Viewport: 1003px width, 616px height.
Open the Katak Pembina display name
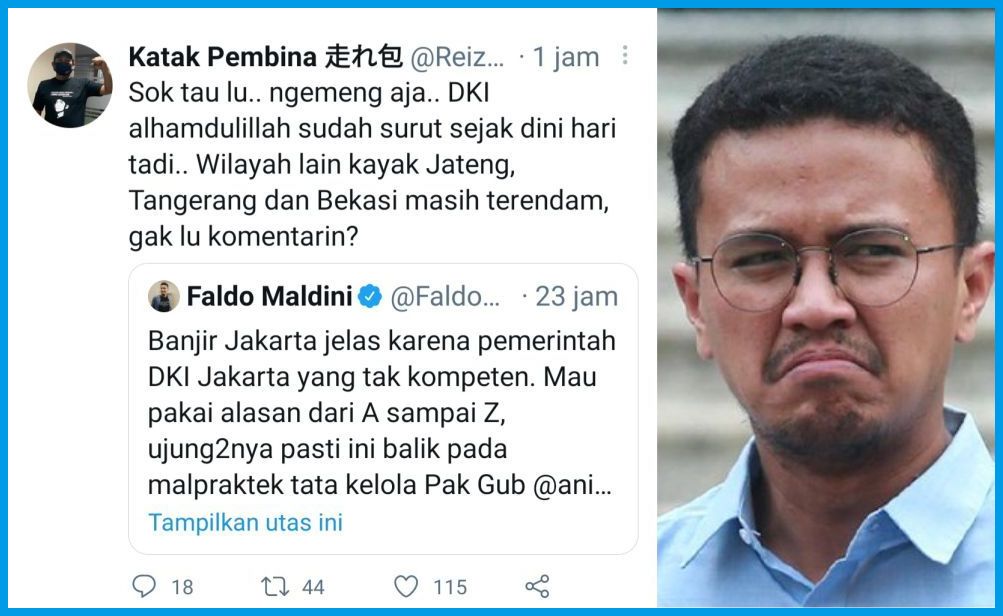click(265, 57)
